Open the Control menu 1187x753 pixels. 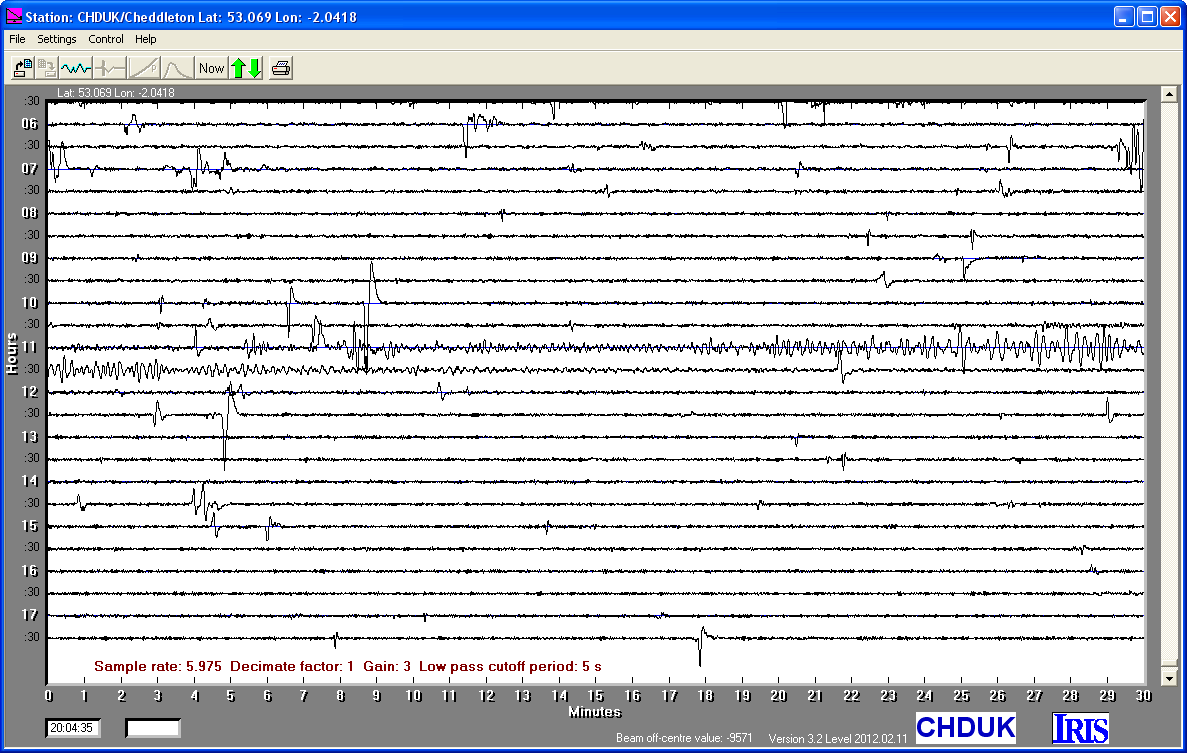pos(106,39)
